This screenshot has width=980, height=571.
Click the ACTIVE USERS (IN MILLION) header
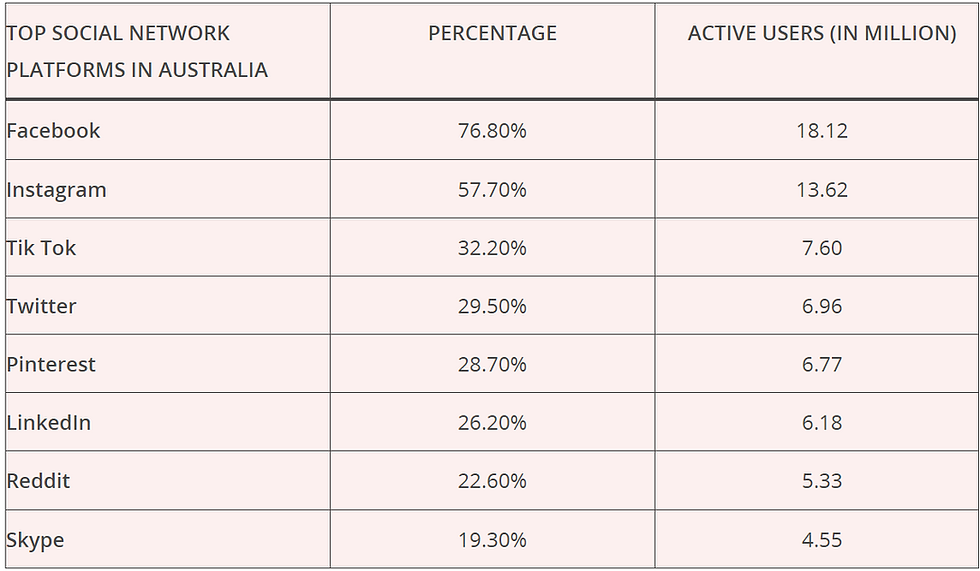pyautogui.click(x=822, y=33)
